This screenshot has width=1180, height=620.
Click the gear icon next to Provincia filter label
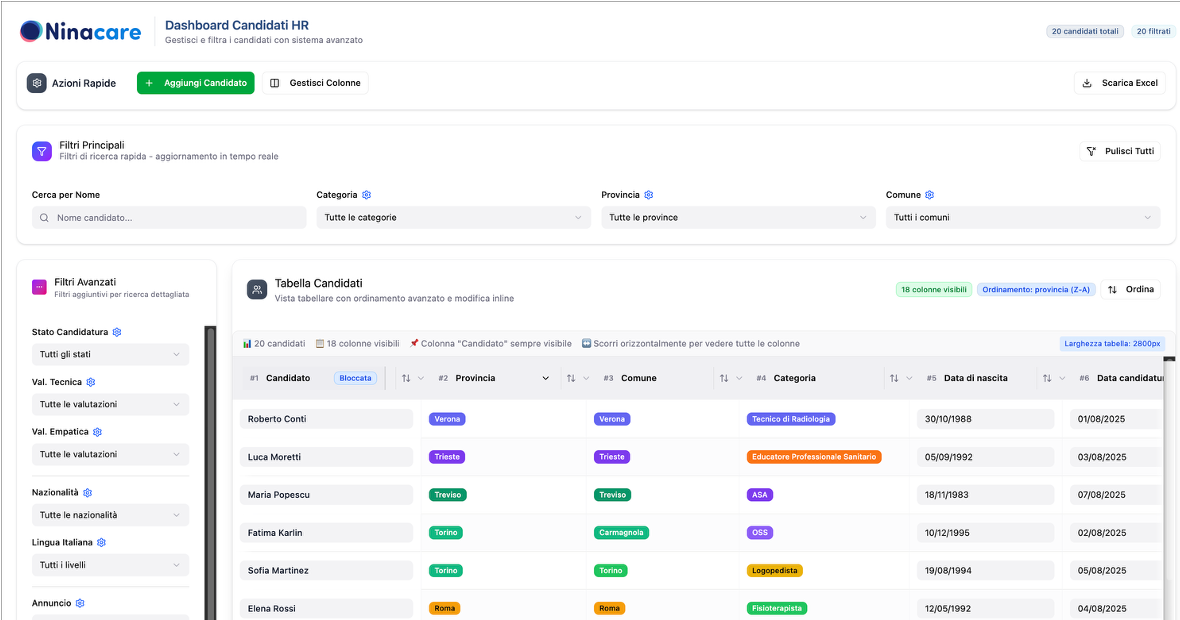tap(649, 195)
